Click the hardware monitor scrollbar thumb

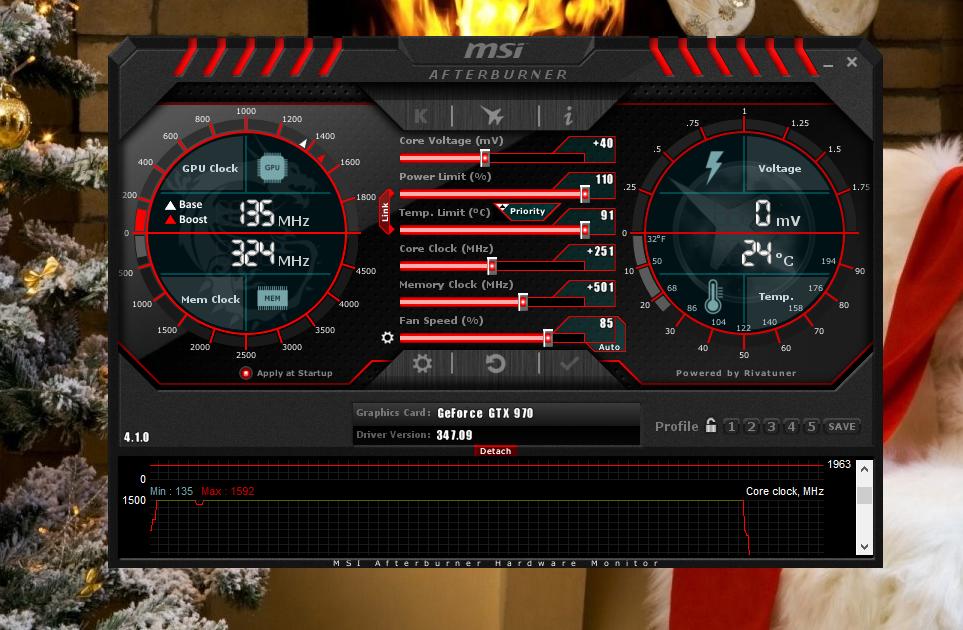864,495
